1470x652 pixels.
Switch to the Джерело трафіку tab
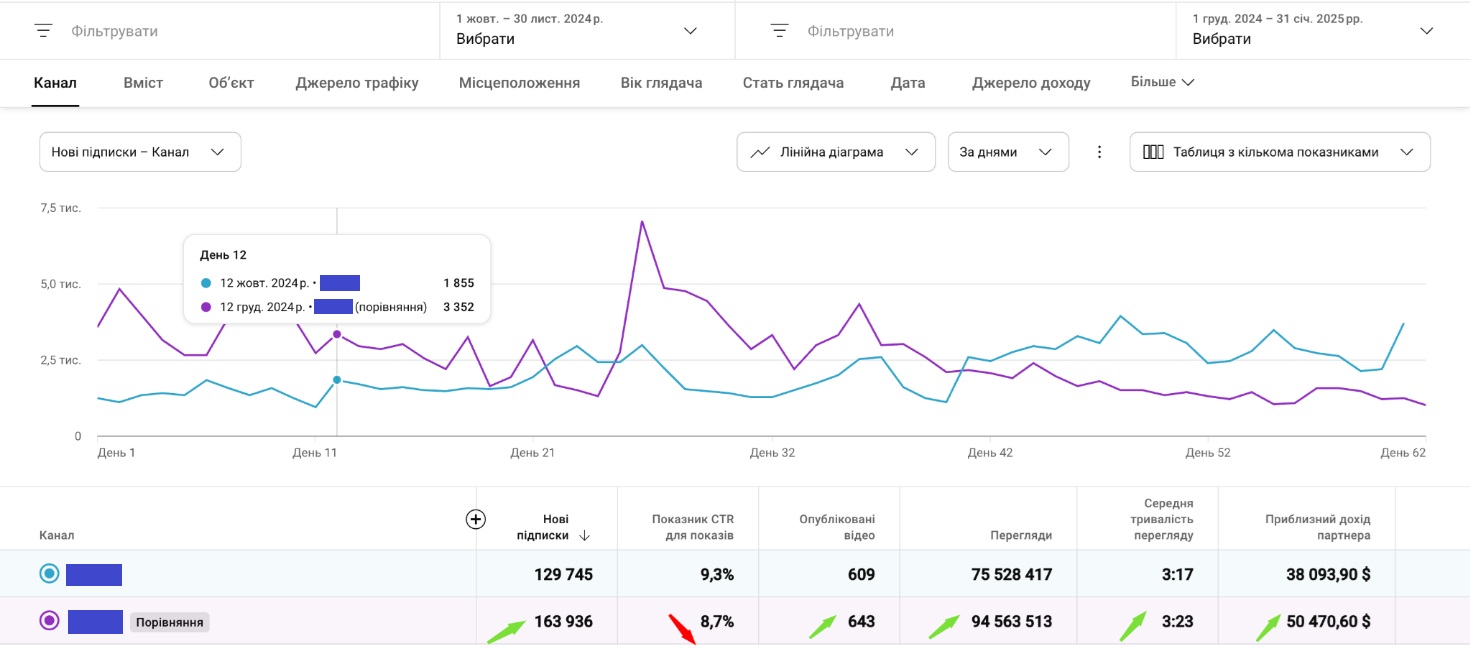(356, 82)
